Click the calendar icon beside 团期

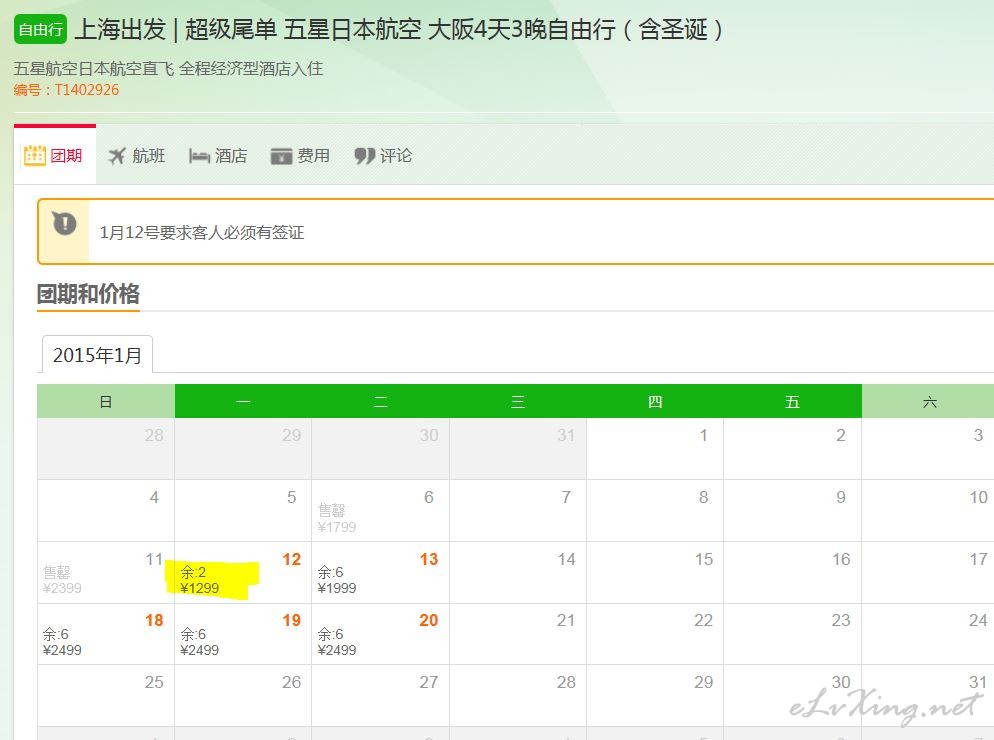34,155
